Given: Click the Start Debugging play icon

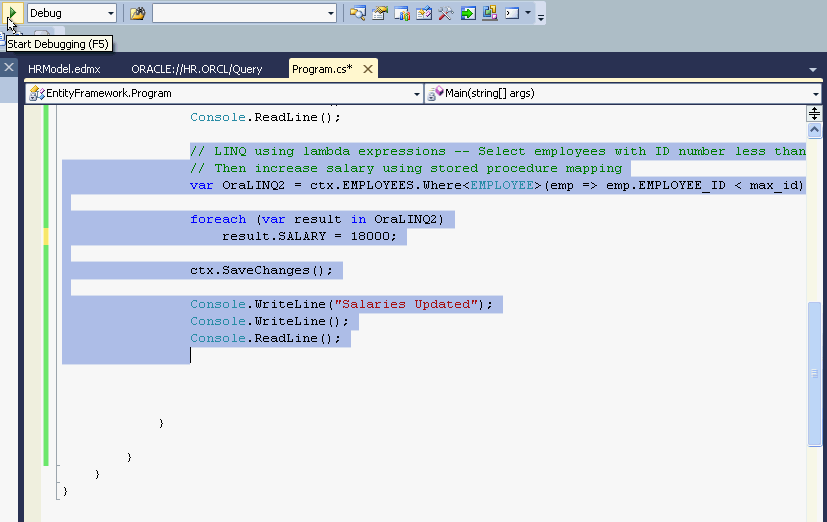Looking at the screenshot, I should pyautogui.click(x=12, y=13).
